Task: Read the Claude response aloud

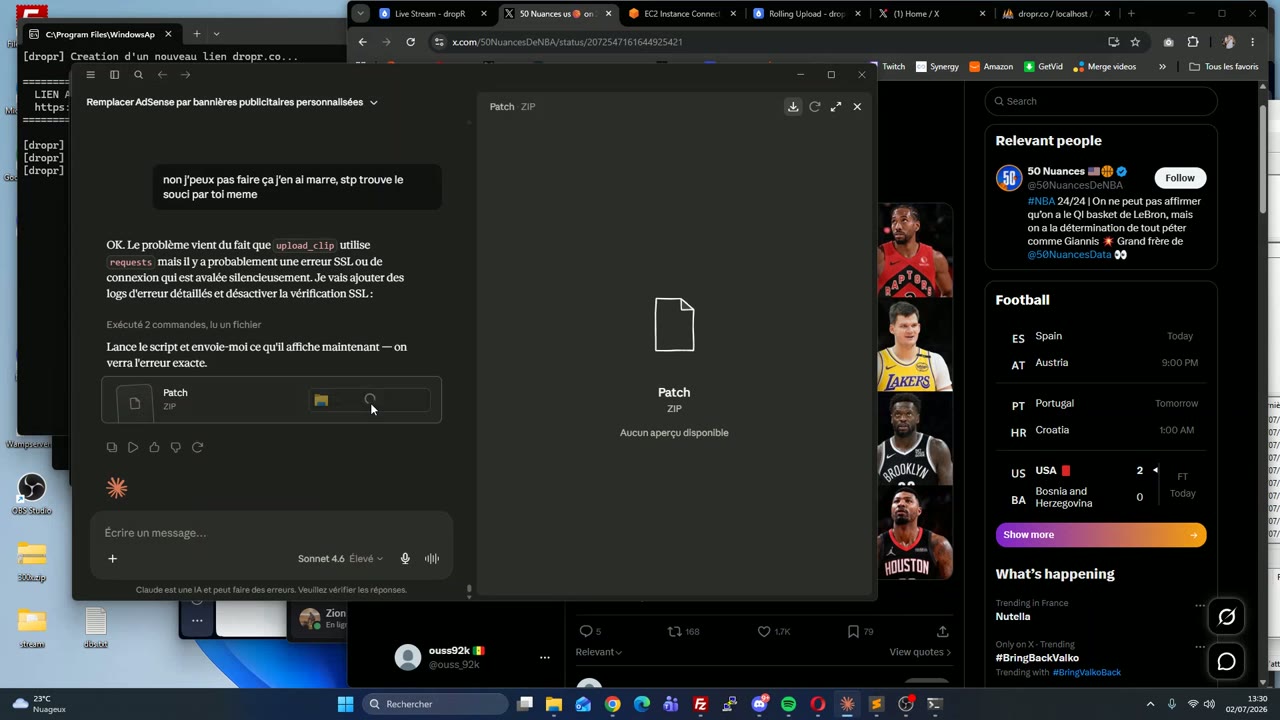Action: click(x=133, y=447)
